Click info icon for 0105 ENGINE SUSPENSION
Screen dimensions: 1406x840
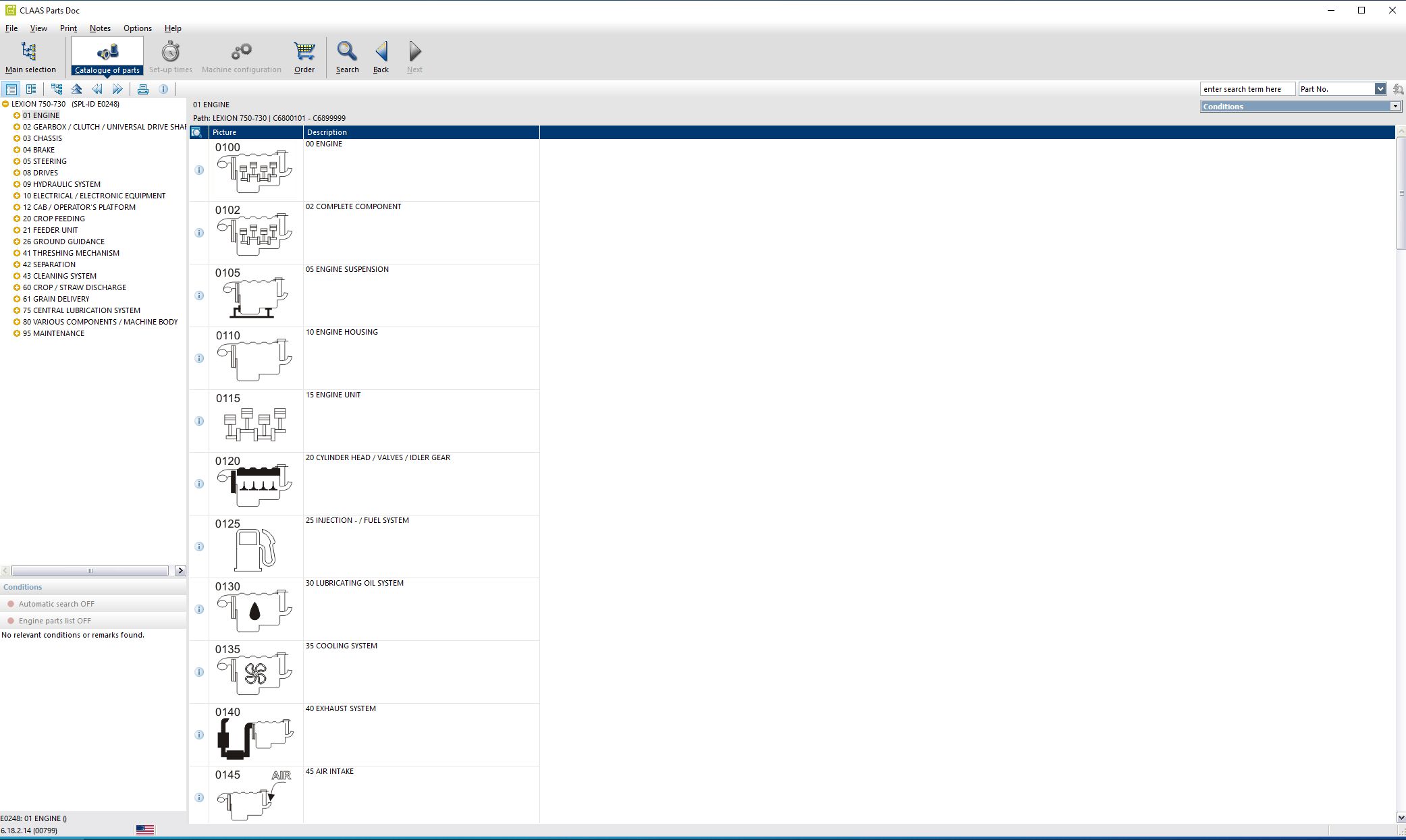pyautogui.click(x=199, y=296)
